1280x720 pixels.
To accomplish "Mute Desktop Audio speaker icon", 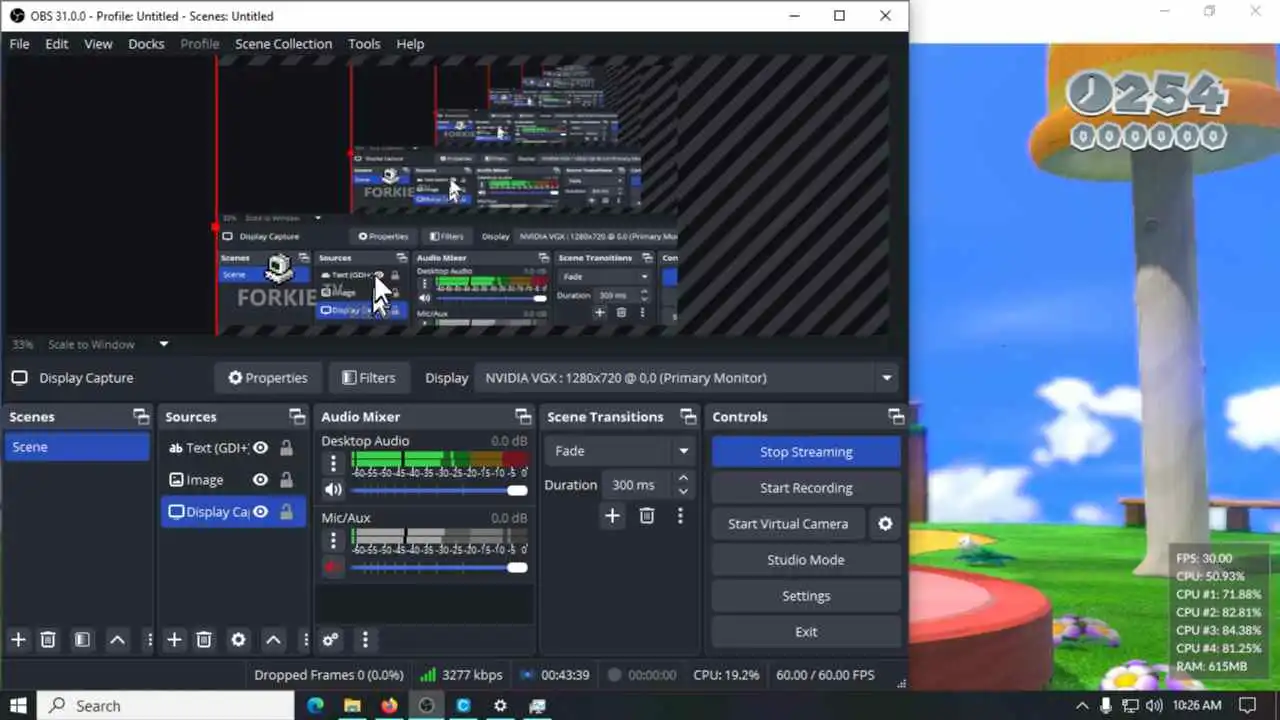I will pos(333,490).
